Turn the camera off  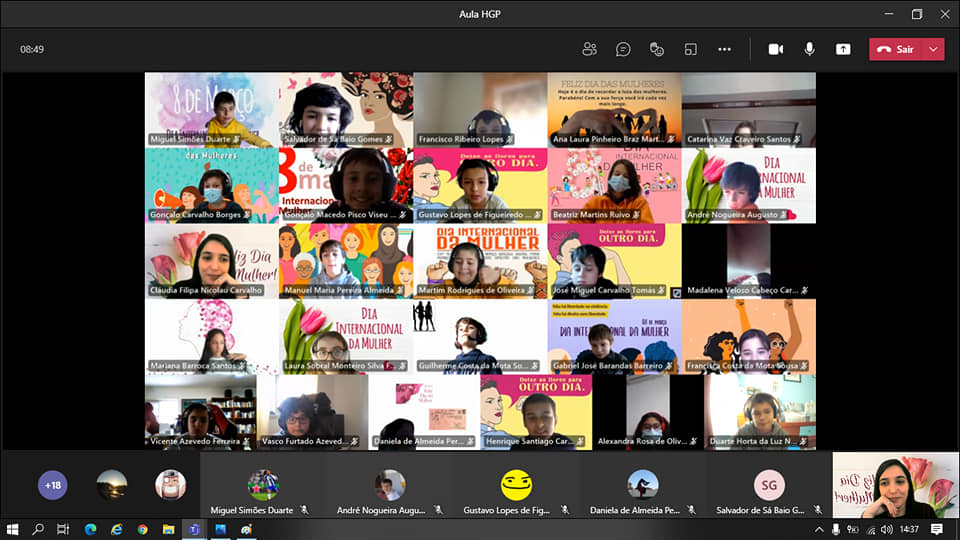click(775, 49)
